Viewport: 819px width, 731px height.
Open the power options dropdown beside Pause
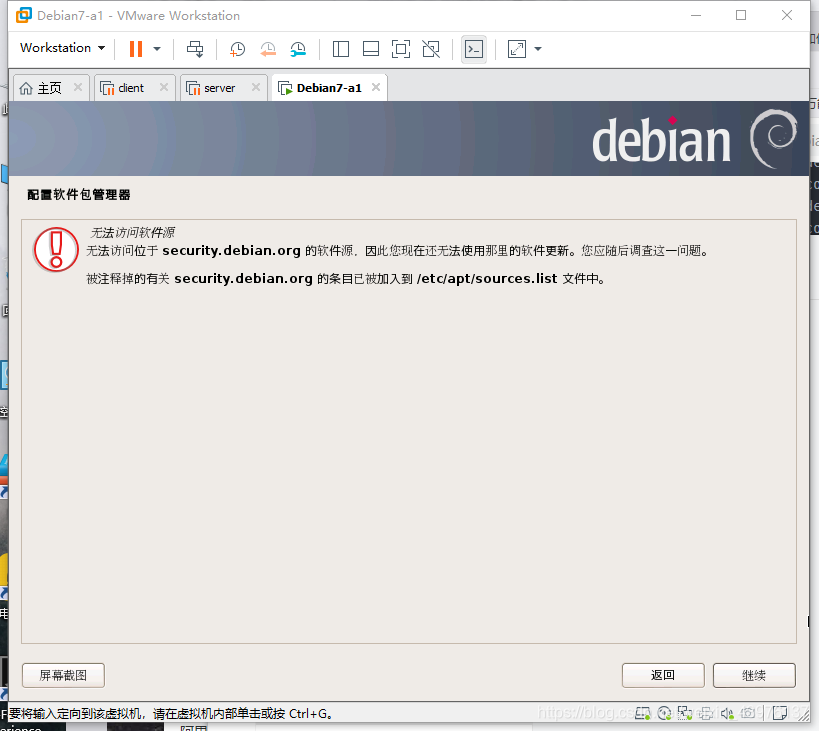(x=157, y=49)
